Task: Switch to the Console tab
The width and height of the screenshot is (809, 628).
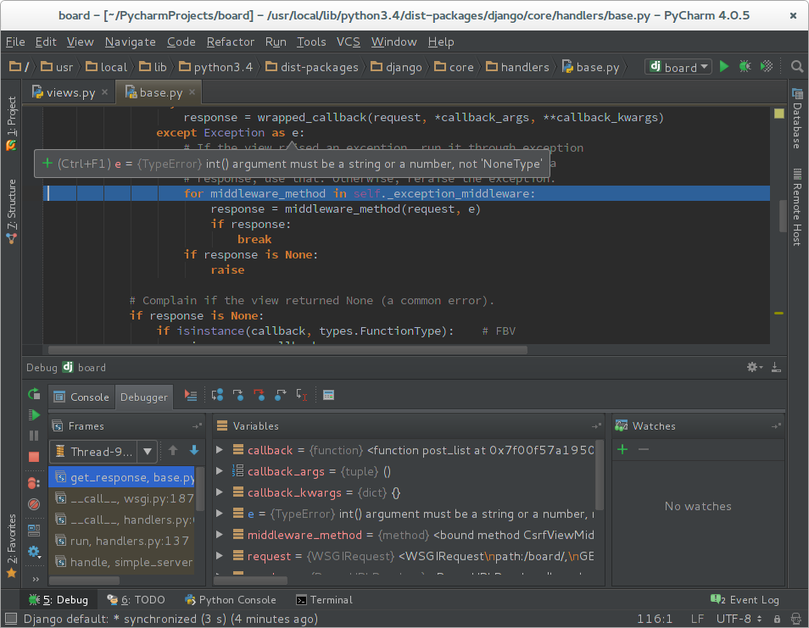Action: tap(82, 397)
